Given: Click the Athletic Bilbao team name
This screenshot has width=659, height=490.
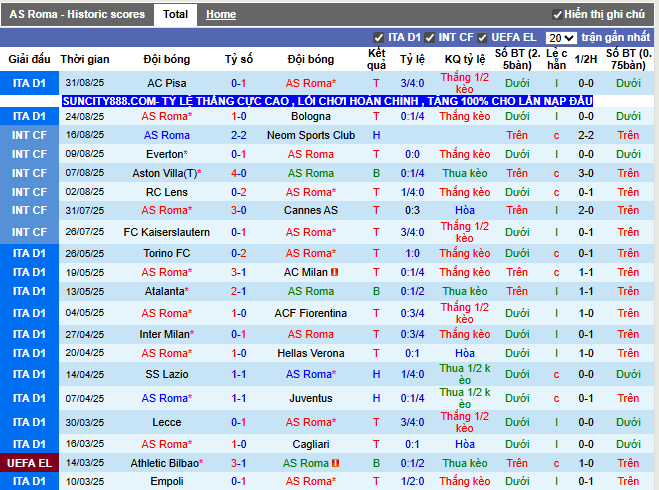Looking at the screenshot, I should pyautogui.click(x=166, y=463).
